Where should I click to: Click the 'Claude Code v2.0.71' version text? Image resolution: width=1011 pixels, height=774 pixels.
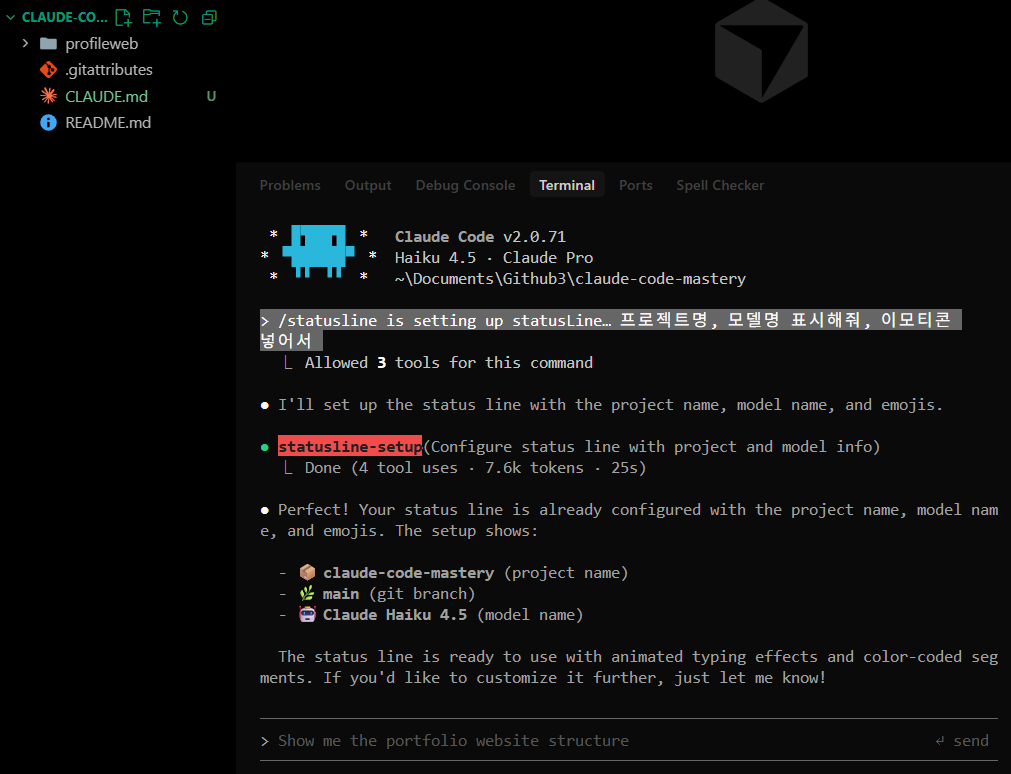[480, 237]
